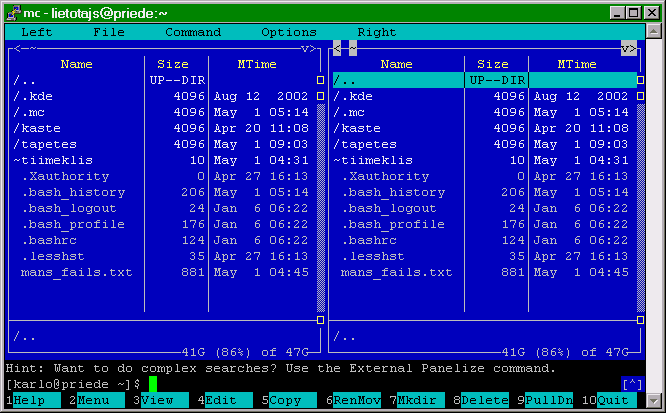Viewport: 666px width, 413px height.
Task: Select the /.mc directory in the left panel
Action: (x=164, y=112)
